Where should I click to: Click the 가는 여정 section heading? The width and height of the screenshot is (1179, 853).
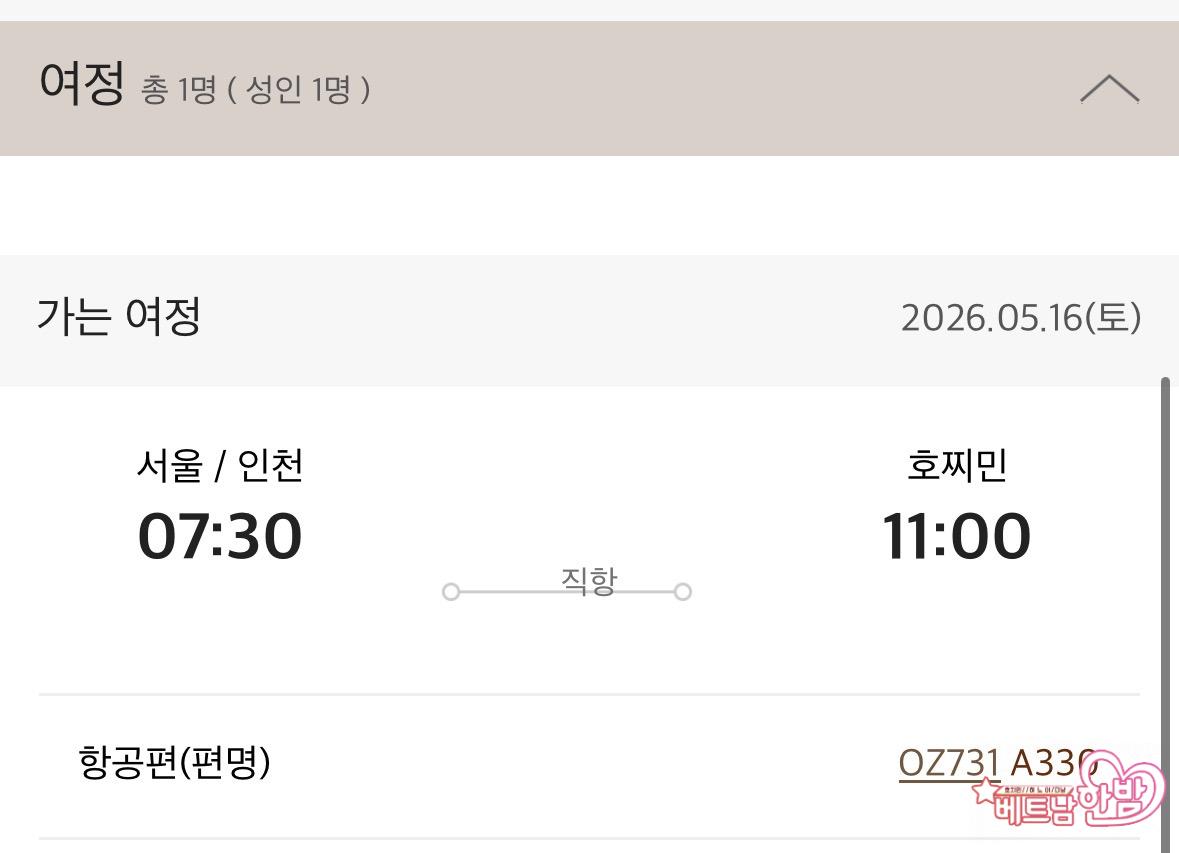[119, 316]
